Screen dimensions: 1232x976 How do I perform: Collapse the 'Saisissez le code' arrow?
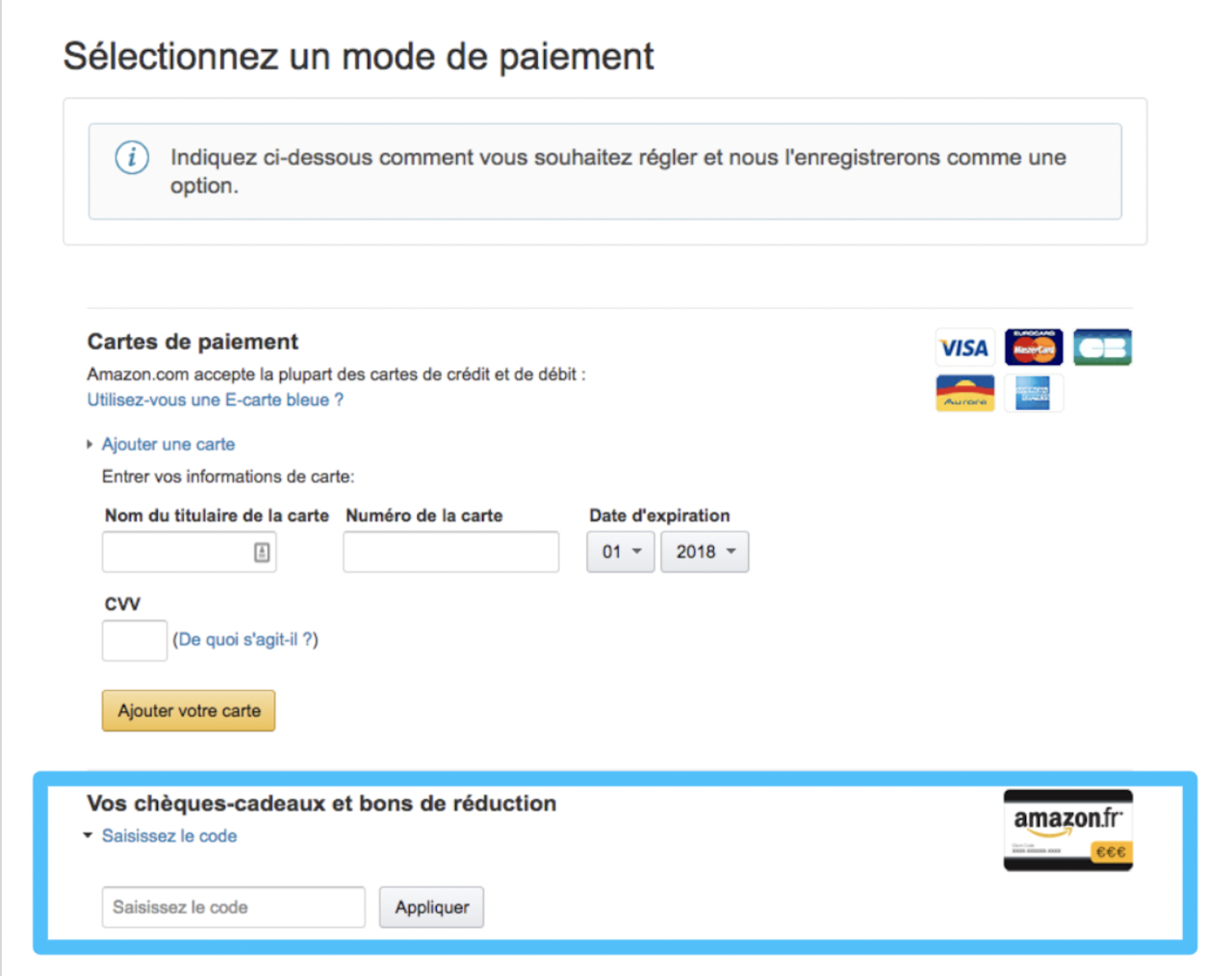click(x=89, y=835)
